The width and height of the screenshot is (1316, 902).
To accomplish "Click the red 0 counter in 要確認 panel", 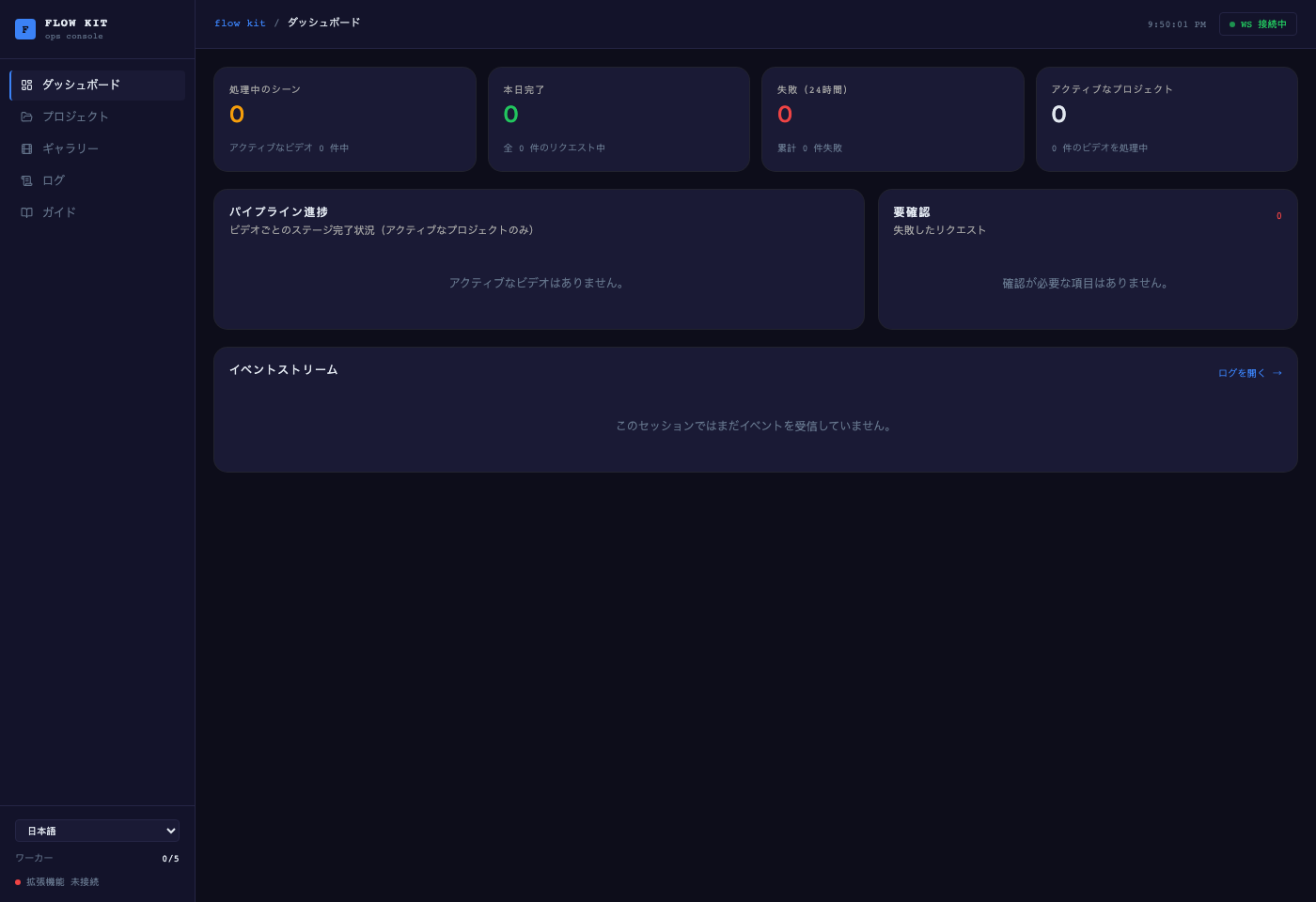I will (1278, 216).
